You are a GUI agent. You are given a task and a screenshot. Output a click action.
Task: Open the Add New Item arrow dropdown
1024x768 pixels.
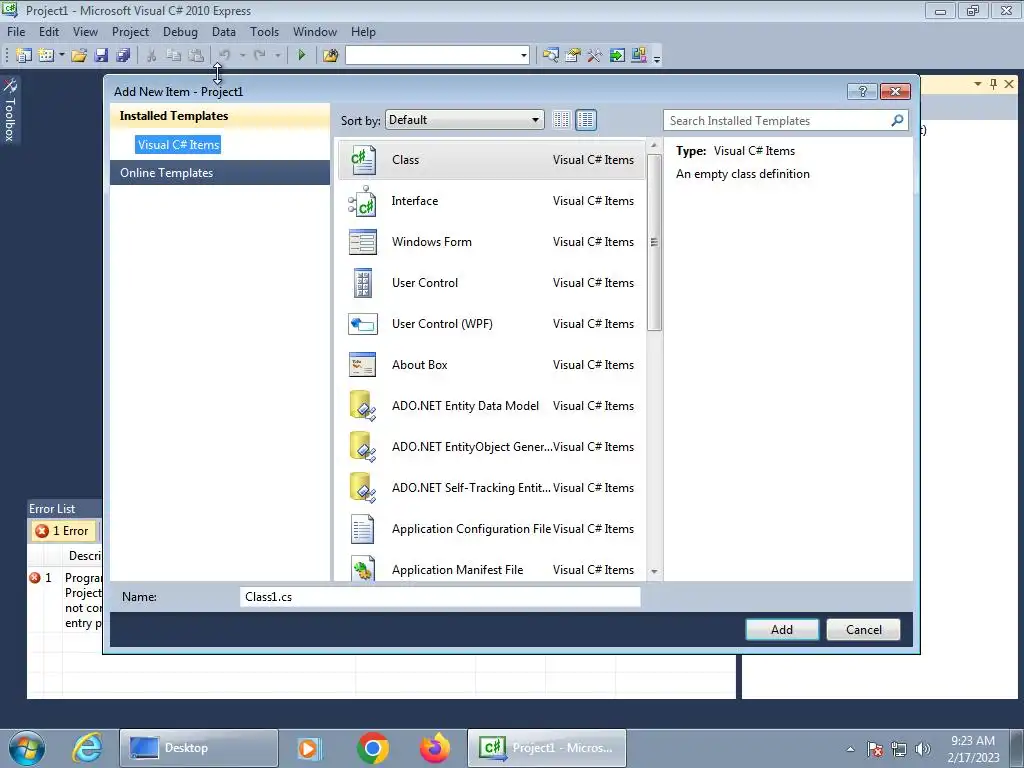pos(61,56)
